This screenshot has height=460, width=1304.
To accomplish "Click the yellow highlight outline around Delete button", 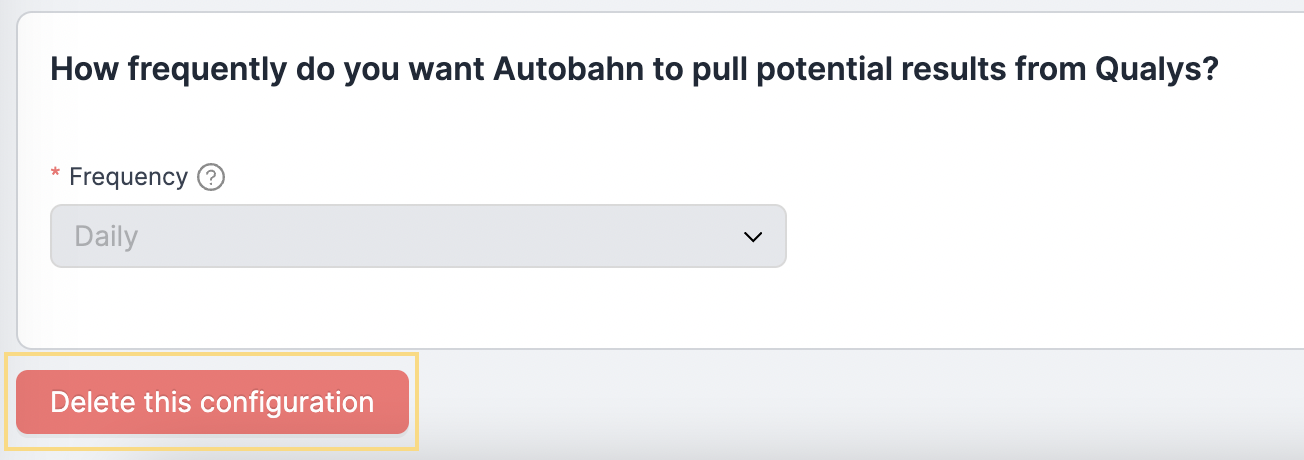I will (212, 354).
